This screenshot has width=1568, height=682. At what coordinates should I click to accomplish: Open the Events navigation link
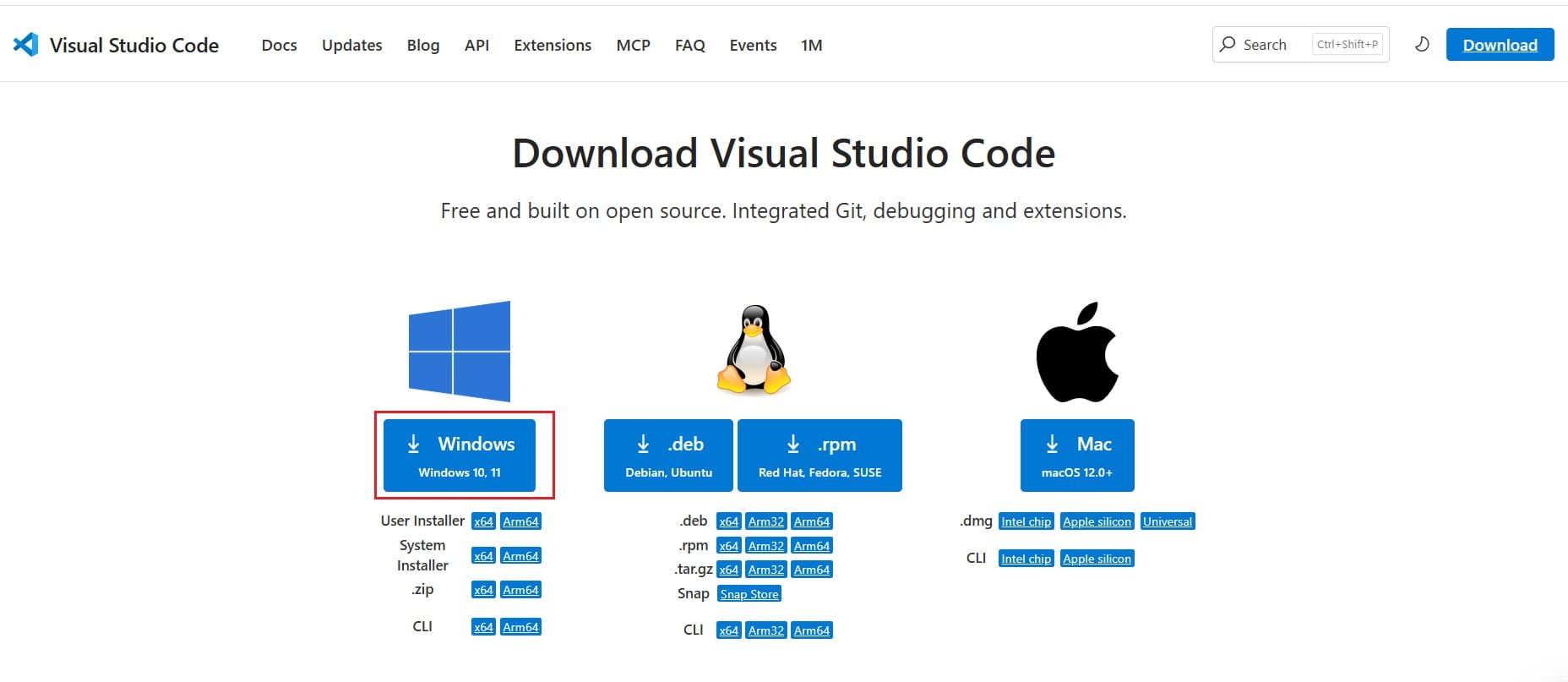pos(753,45)
